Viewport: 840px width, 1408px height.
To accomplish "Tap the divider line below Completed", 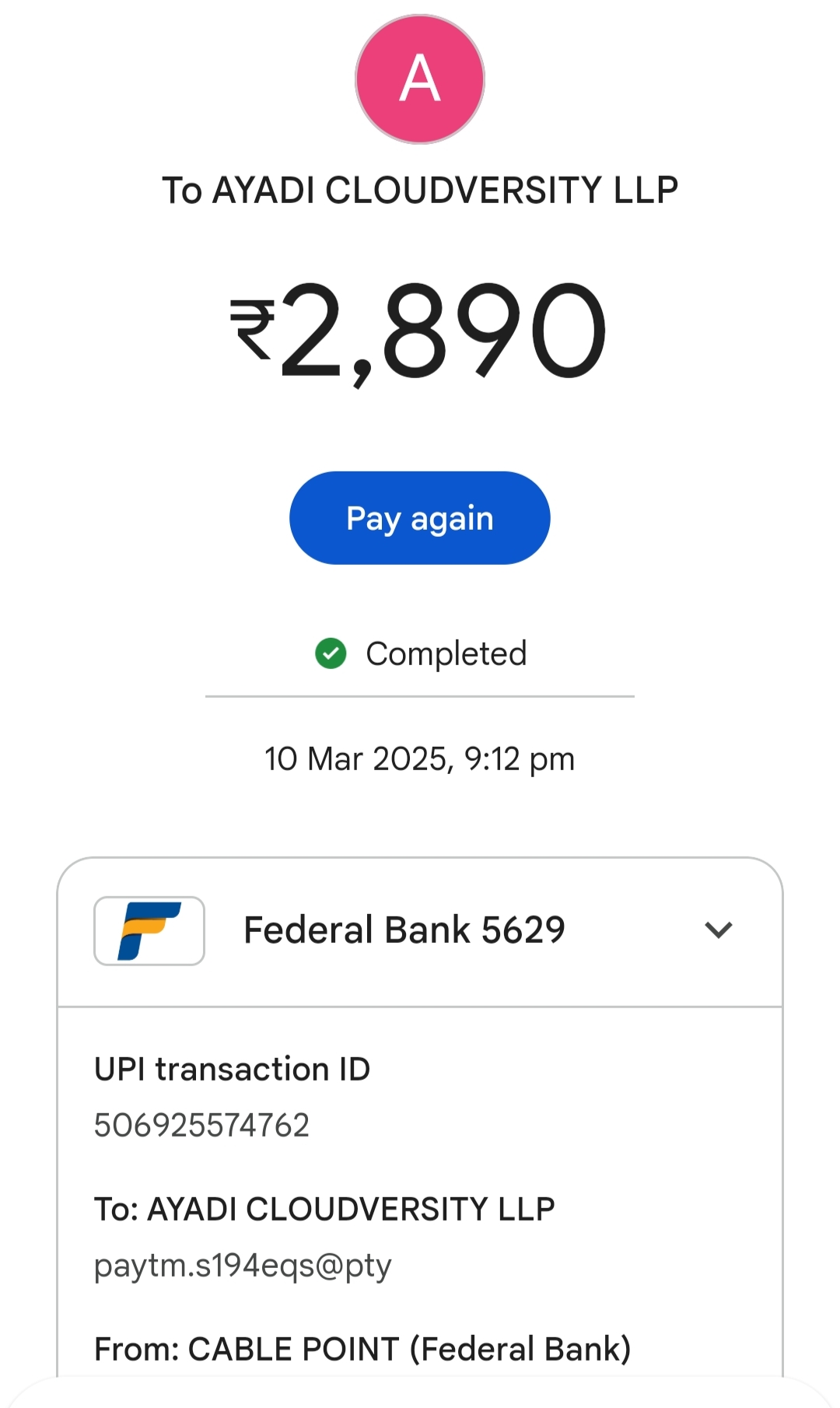I will pyautogui.click(x=420, y=696).
